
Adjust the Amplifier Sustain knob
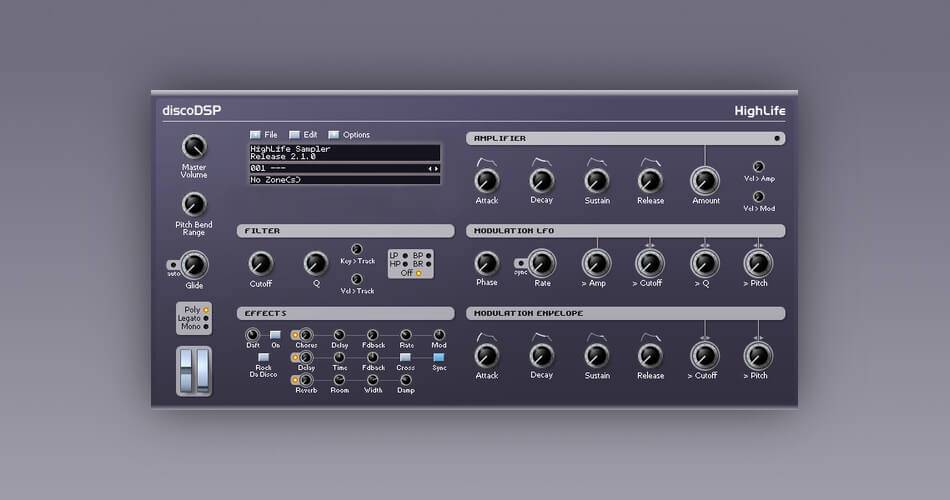(x=597, y=181)
